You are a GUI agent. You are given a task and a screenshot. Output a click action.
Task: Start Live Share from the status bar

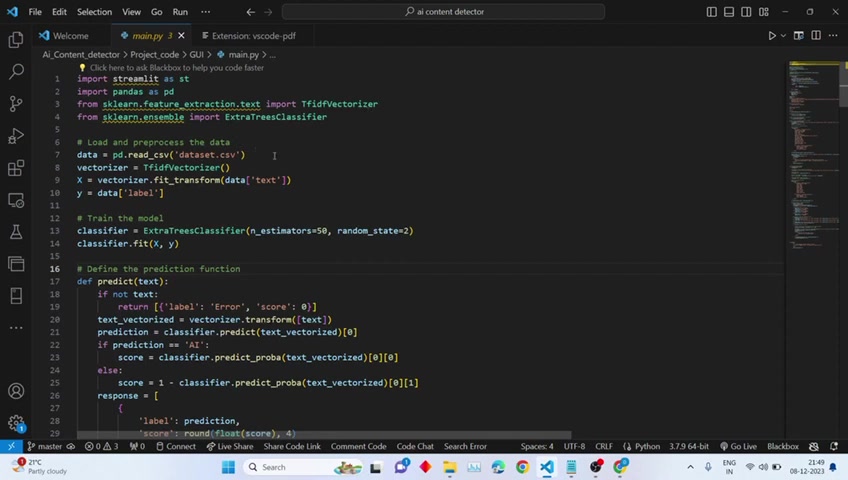point(230,446)
